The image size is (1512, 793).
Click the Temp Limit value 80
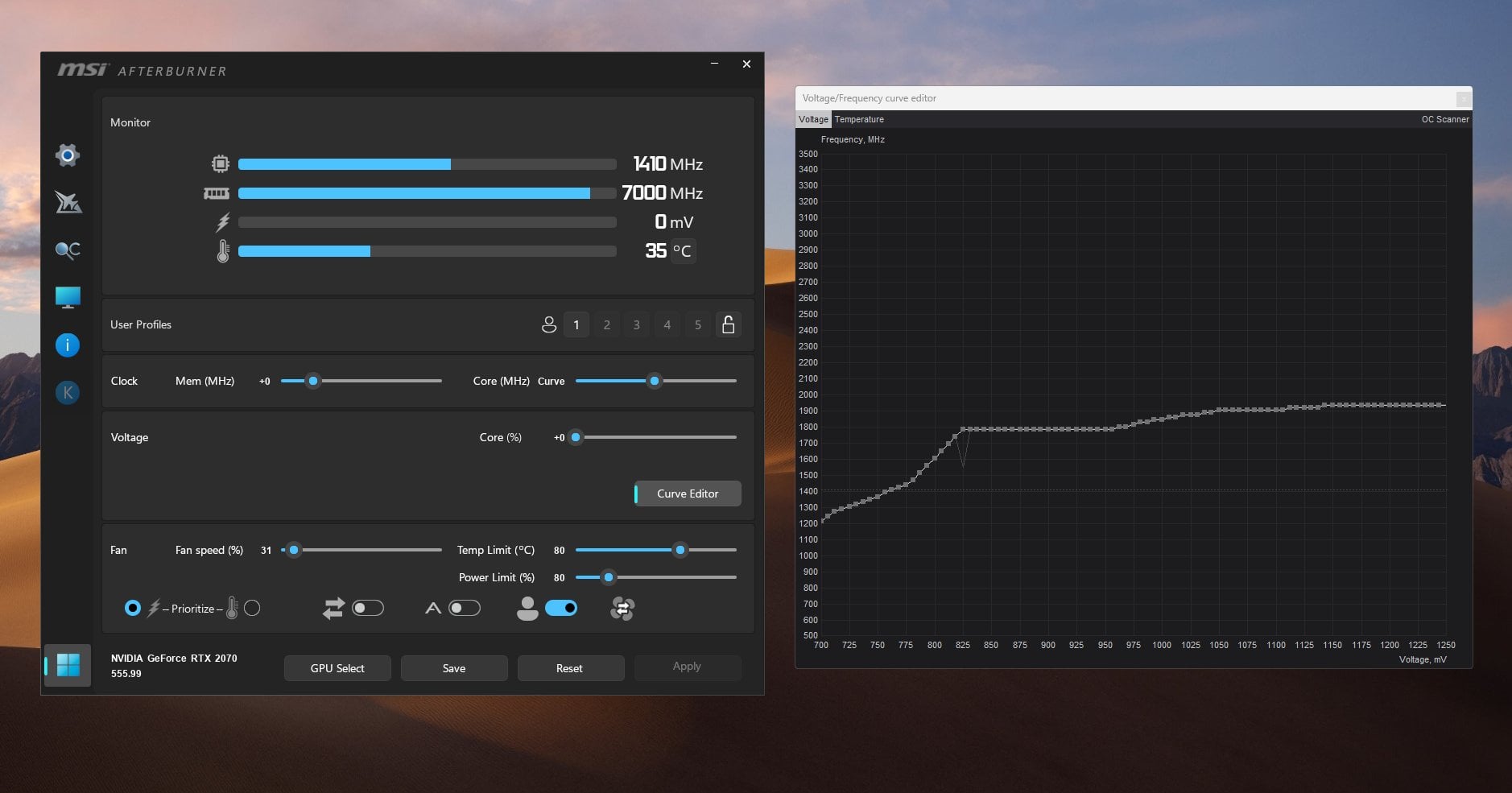tap(559, 551)
